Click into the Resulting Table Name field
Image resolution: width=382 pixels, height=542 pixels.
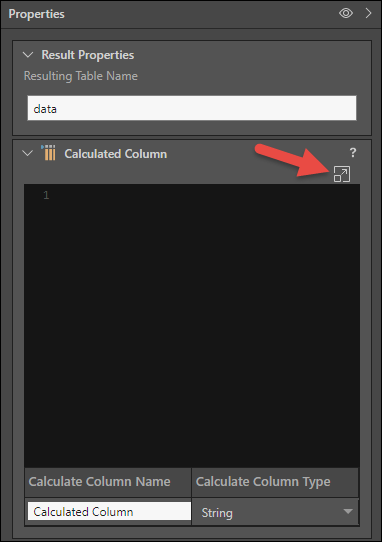tap(192, 108)
